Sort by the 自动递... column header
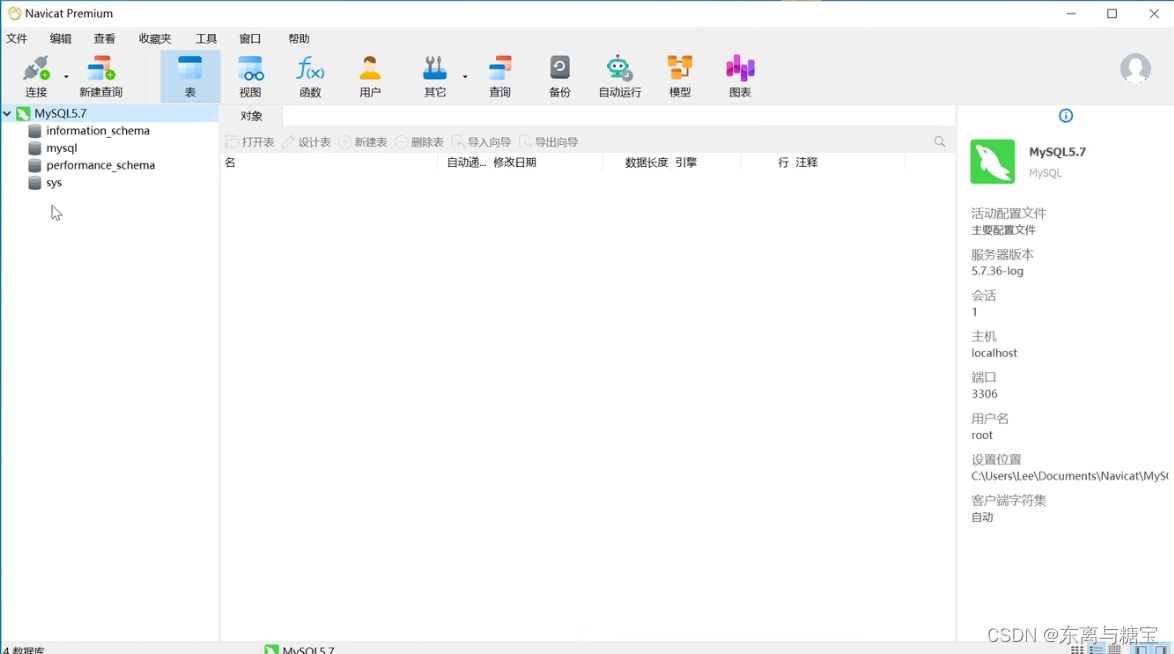The height and width of the screenshot is (654, 1174). pyautogui.click(x=466, y=162)
